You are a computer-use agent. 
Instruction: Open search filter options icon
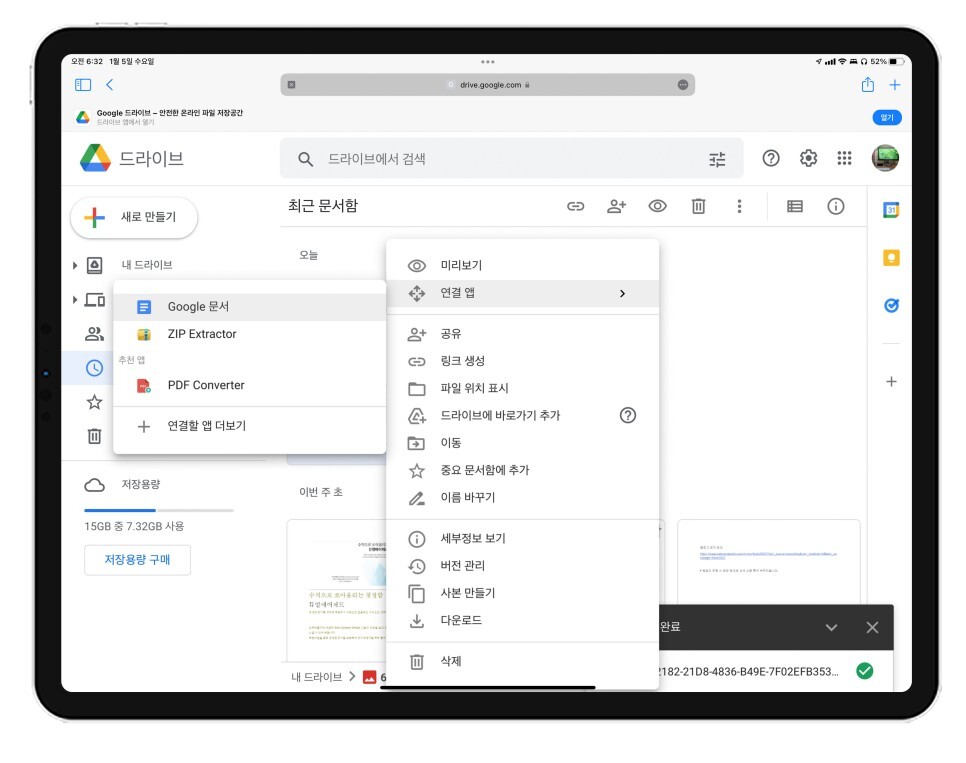click(x=717, y=160)
